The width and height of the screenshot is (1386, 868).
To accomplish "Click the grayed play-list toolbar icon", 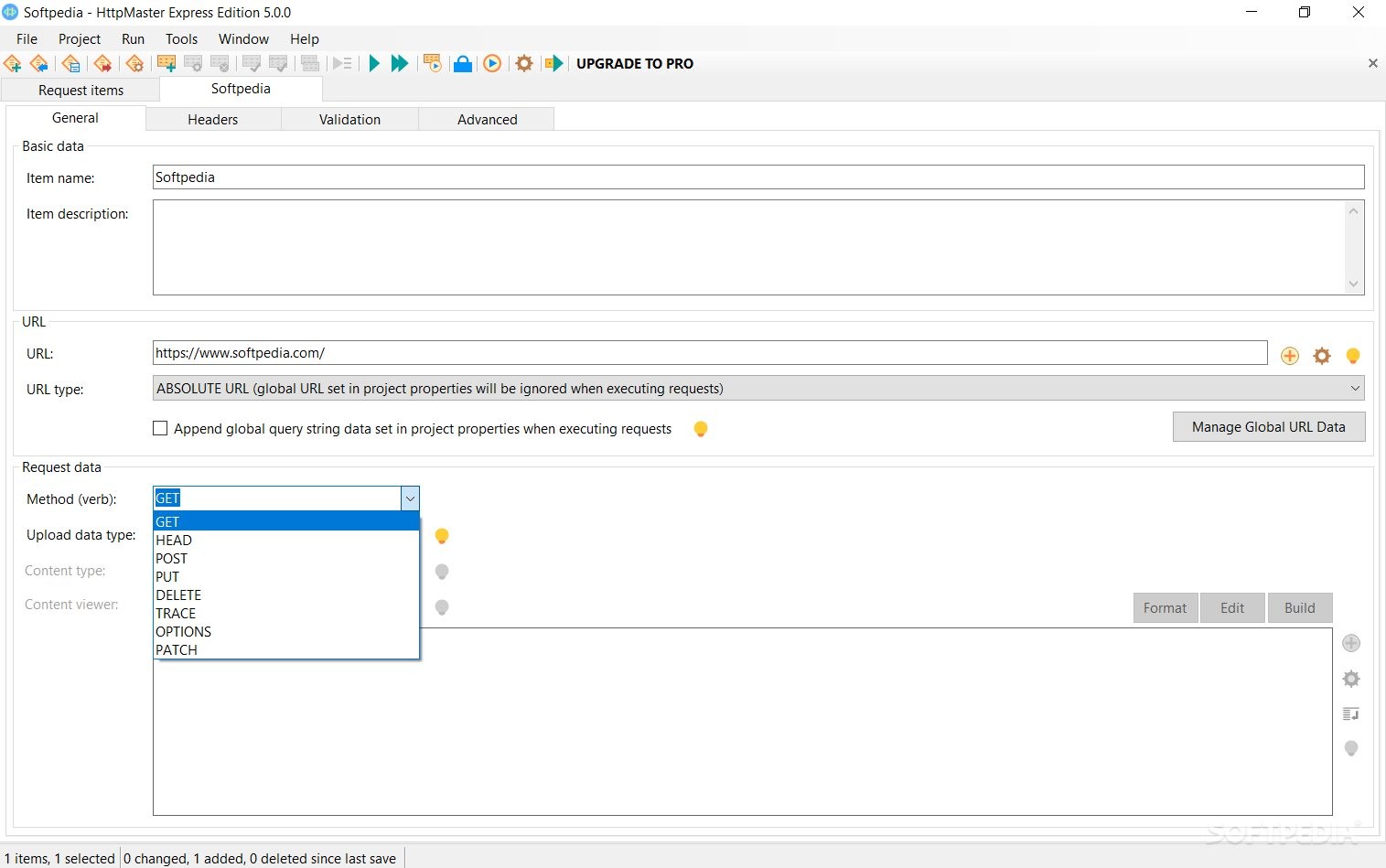I will click(342, 64).
